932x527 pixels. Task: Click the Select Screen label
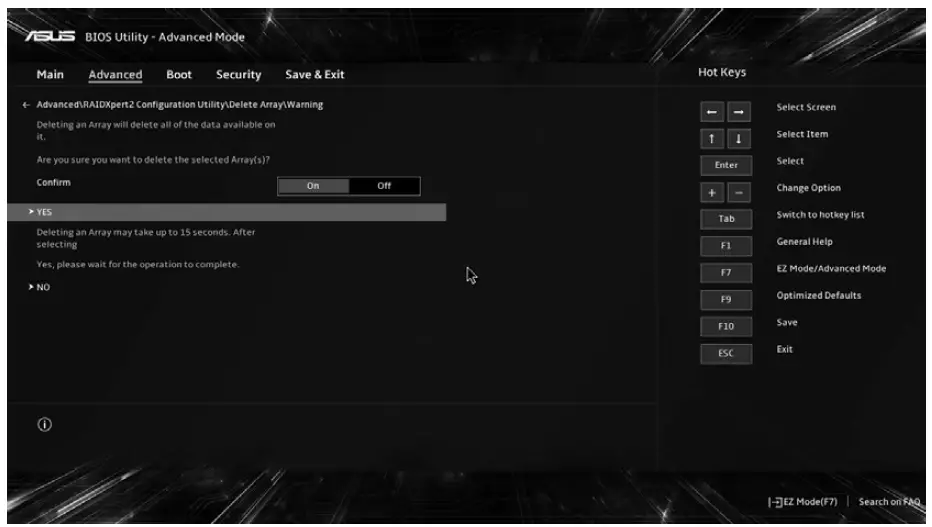click(806, 107)
